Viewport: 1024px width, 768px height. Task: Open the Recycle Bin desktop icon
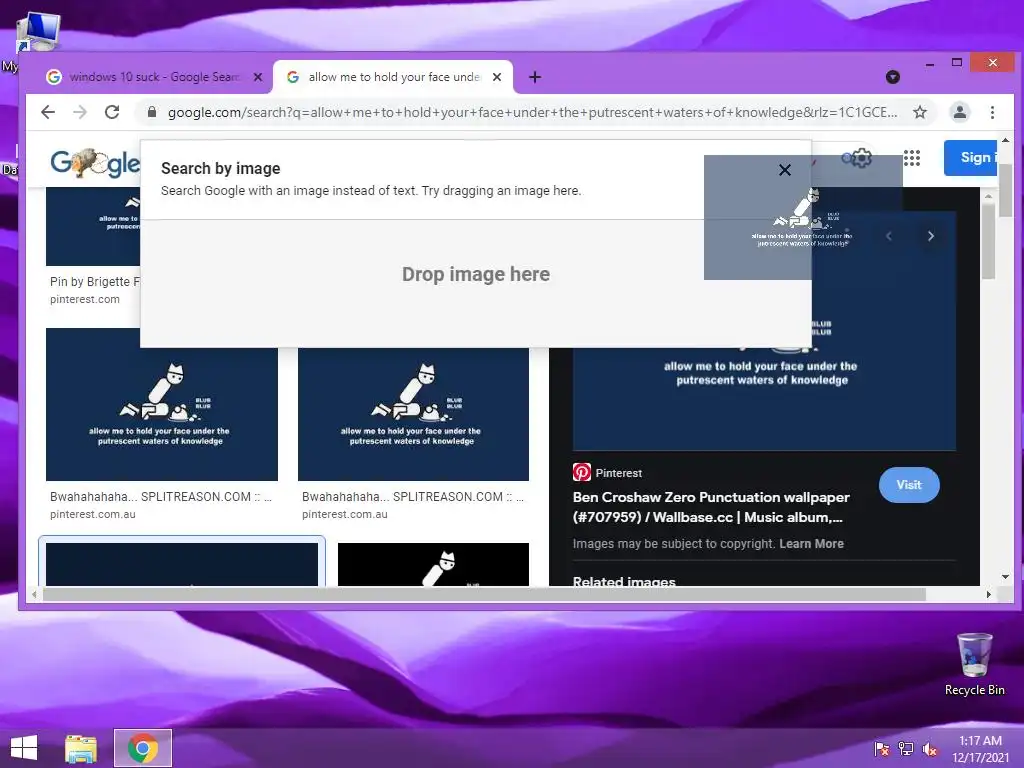click(x=974, y=664)
